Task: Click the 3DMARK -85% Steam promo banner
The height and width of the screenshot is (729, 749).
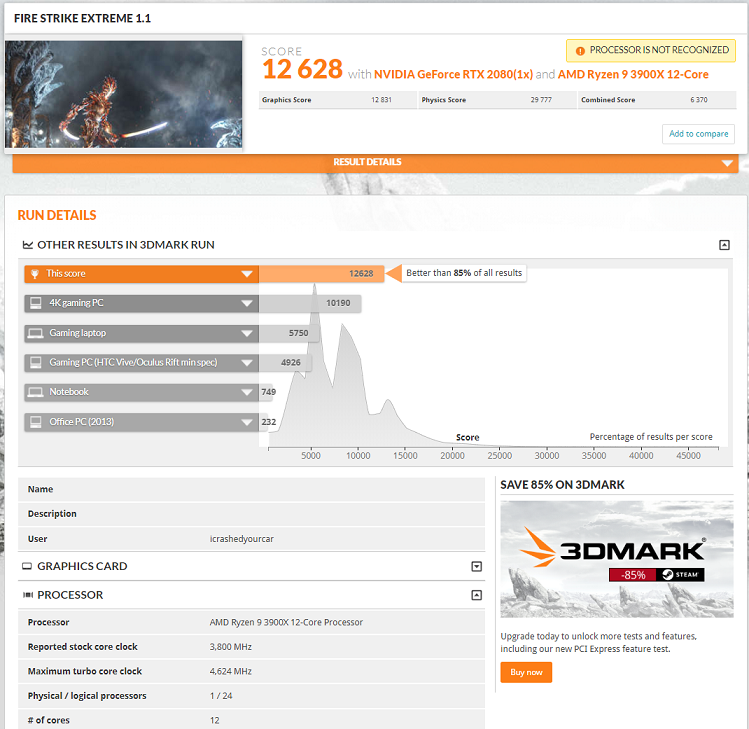Action: coord(617,559)
